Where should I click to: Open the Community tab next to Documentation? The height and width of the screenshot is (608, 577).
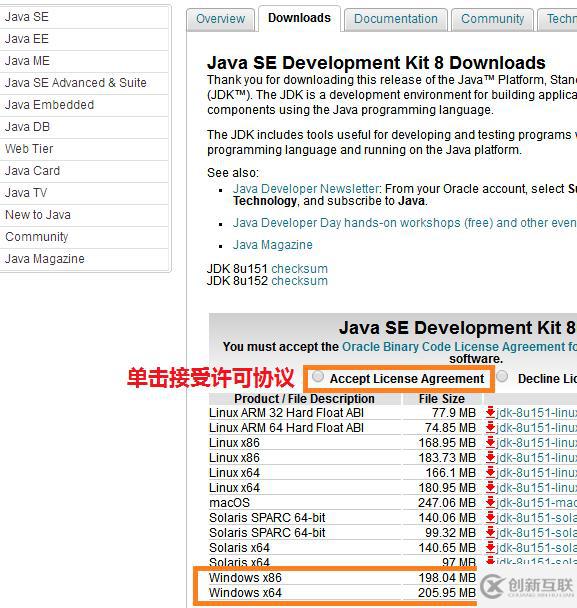click(x=492, y=19)
